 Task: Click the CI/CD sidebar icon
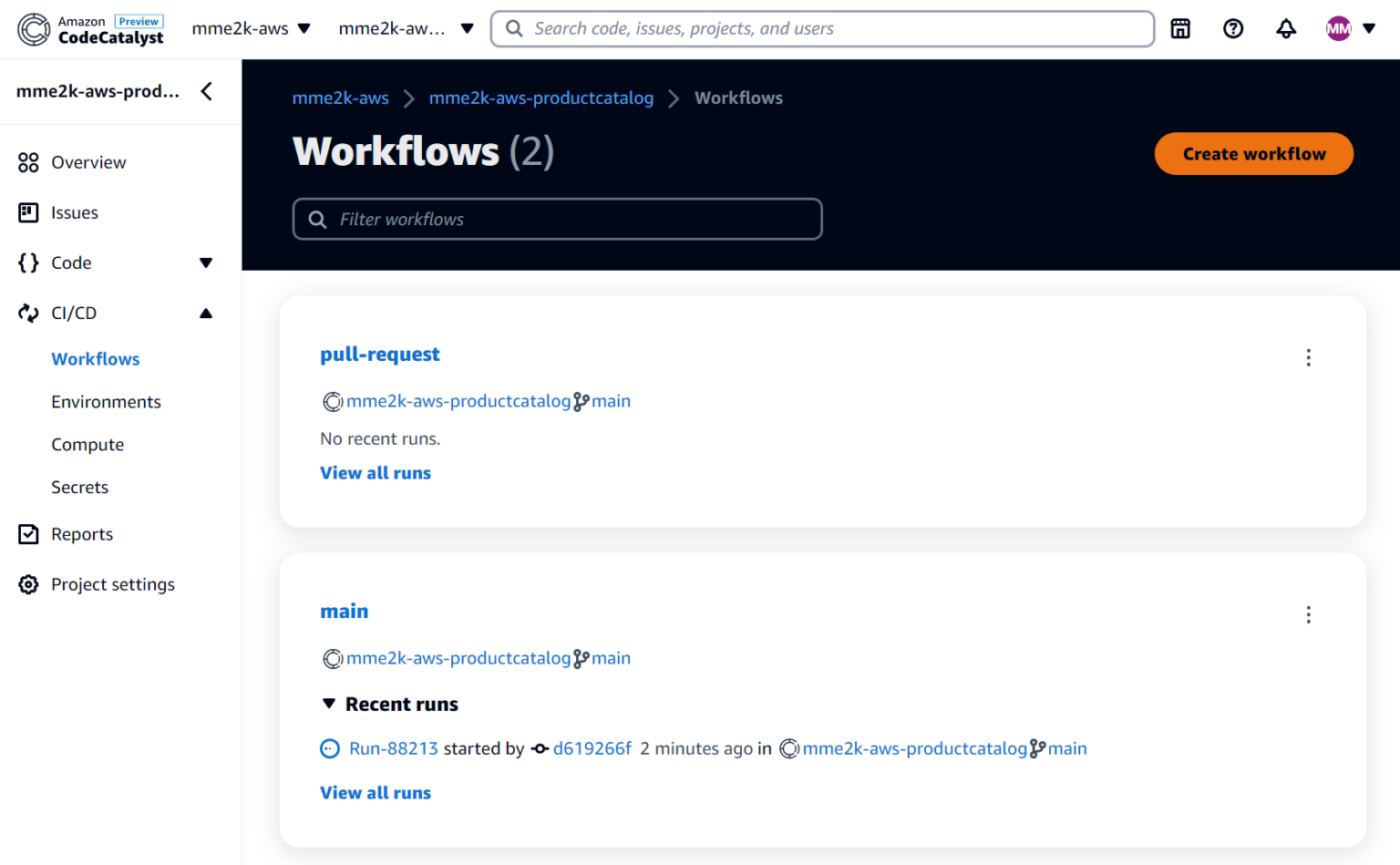[x=27, y=313]
